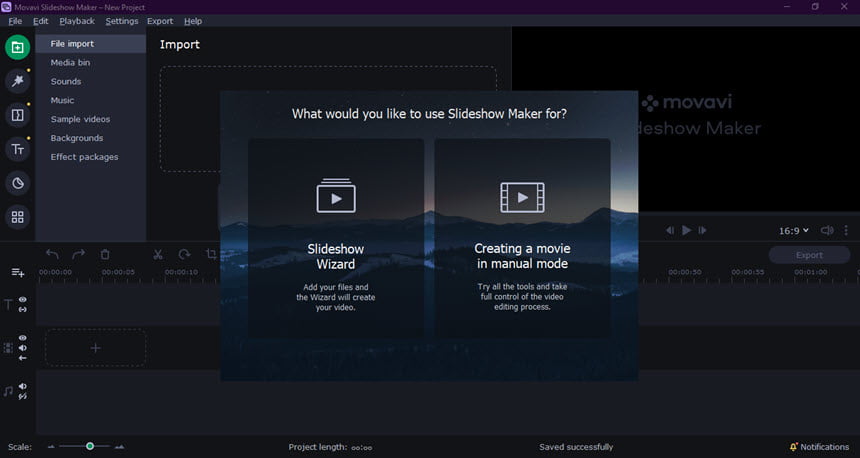
Task: Open the Help menu
Action: pos(193,21)
